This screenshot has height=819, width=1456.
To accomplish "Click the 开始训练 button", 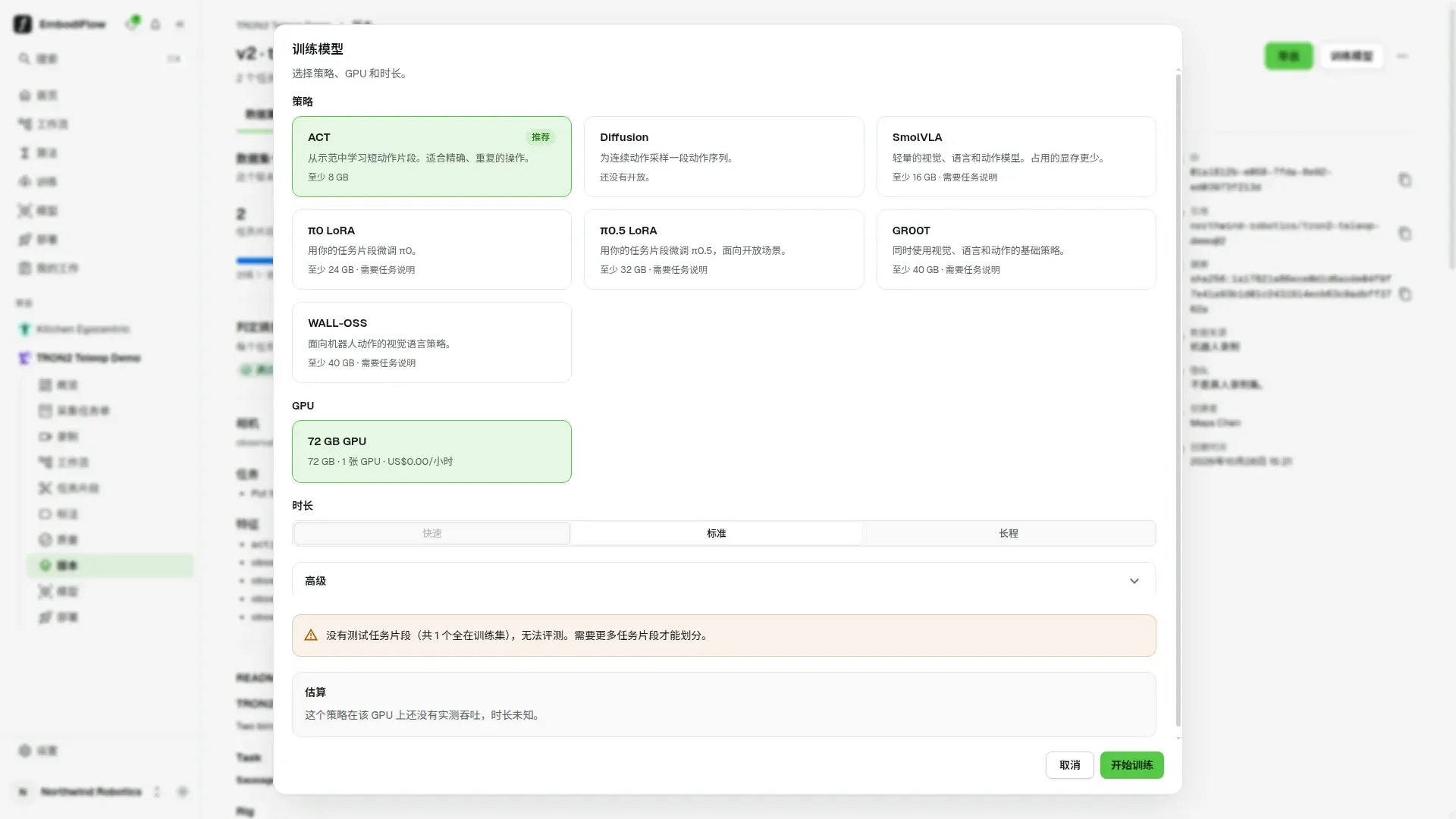I will pyautogui.click(x=1131, y=765).
